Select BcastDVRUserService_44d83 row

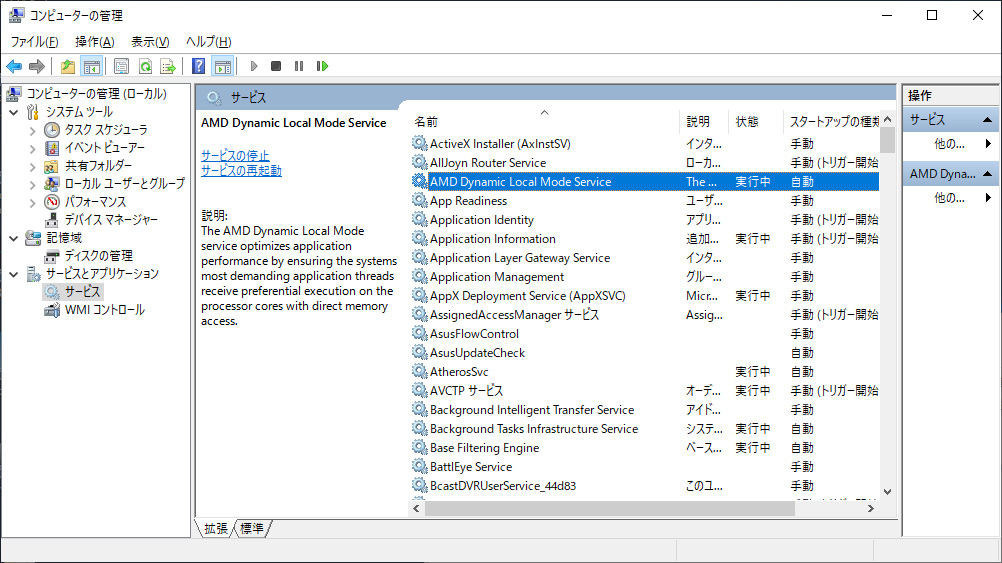click(x=645, y=486)
